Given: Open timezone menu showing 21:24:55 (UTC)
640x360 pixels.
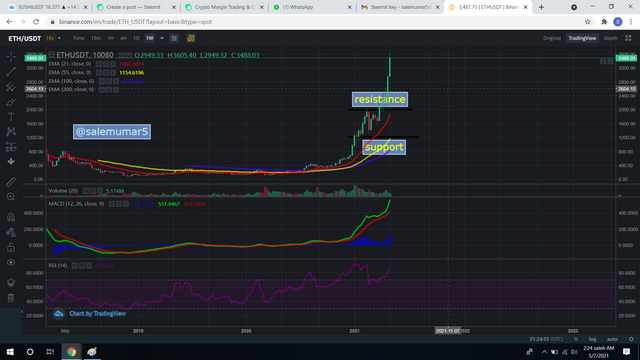Looking at the screenshot, I should 546,339.
